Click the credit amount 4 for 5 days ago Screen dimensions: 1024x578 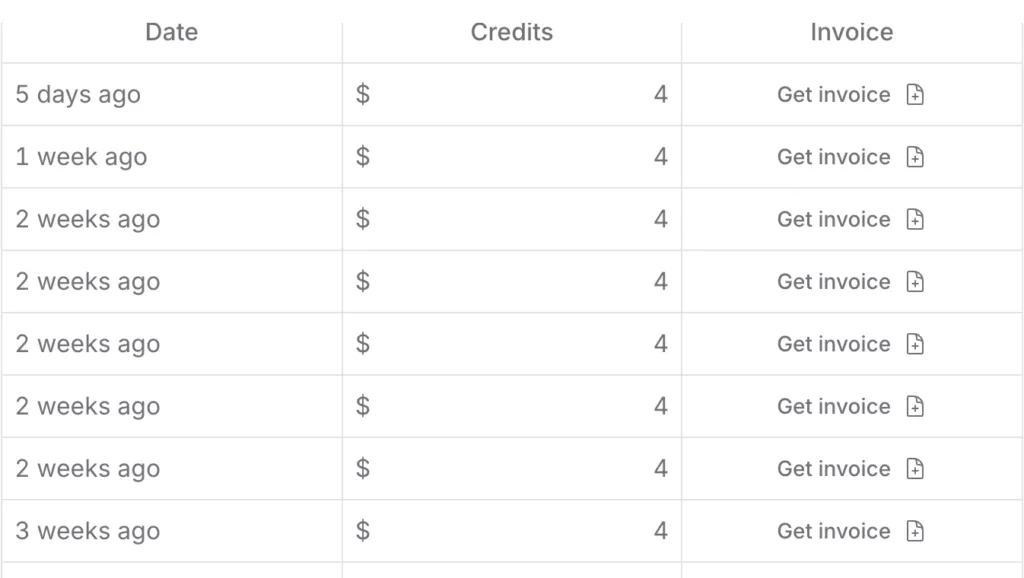tap(660, 95)
